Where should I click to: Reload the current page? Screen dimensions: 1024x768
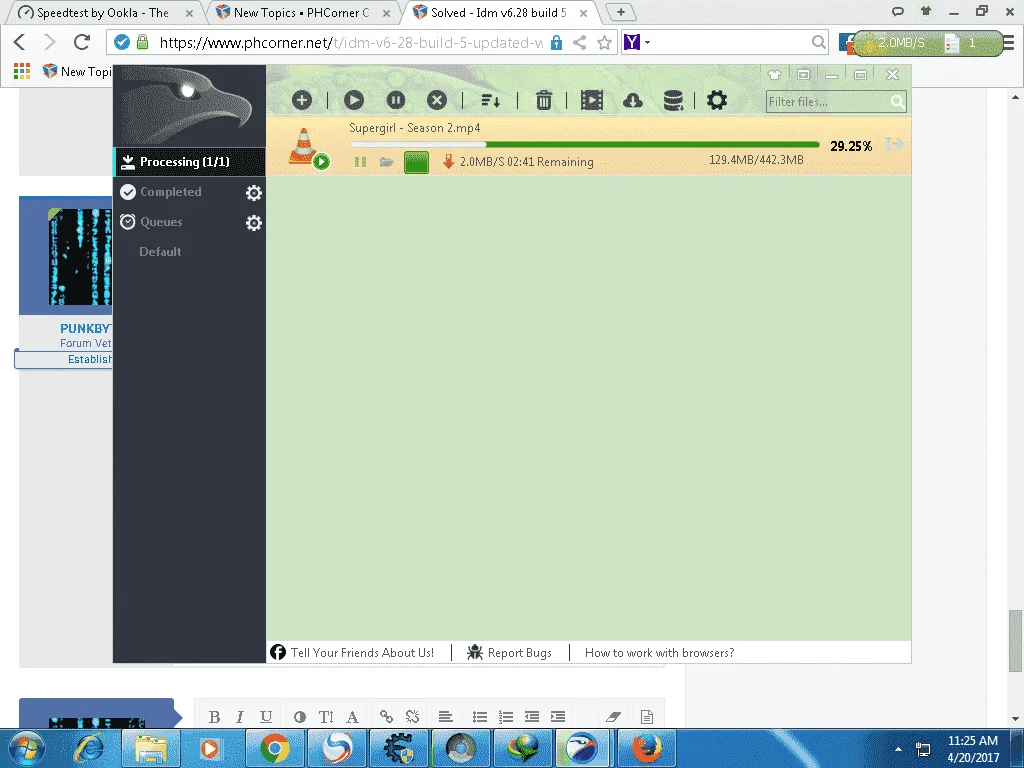pyautogui.click(x=82, y=42)
